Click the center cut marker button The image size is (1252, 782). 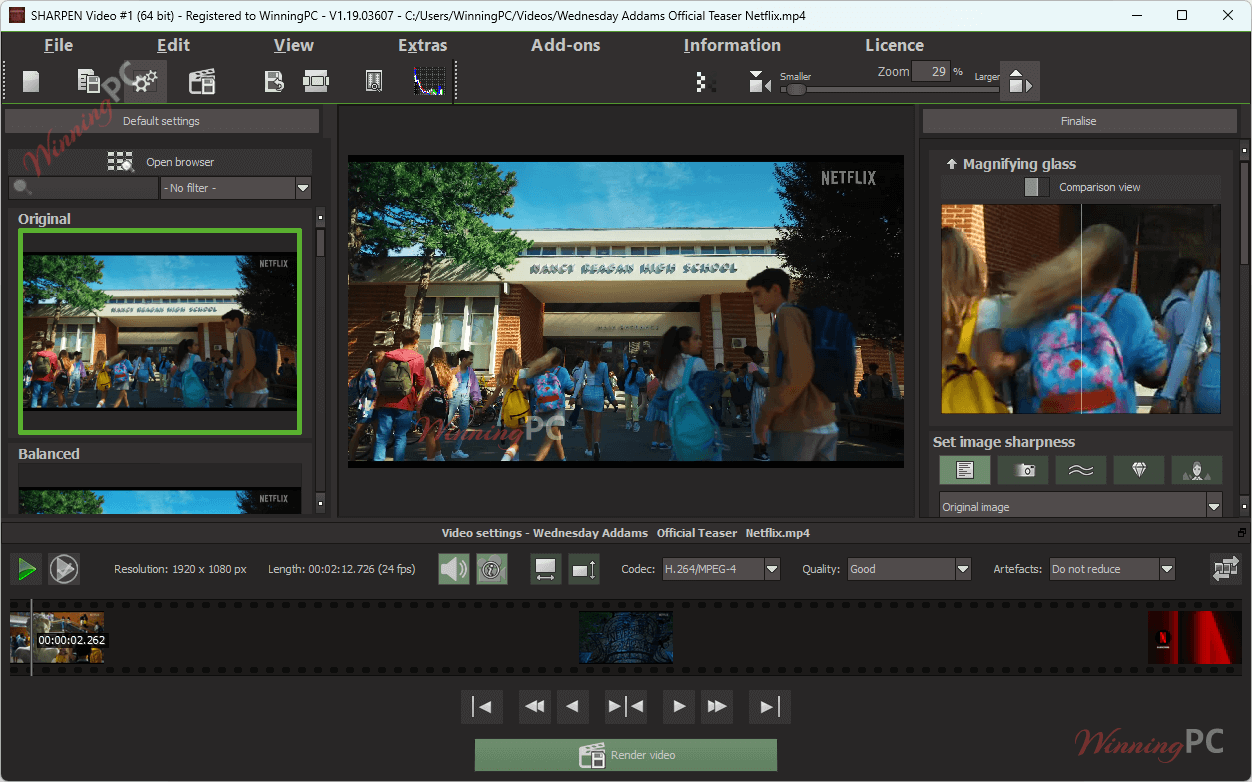point(626,707)
